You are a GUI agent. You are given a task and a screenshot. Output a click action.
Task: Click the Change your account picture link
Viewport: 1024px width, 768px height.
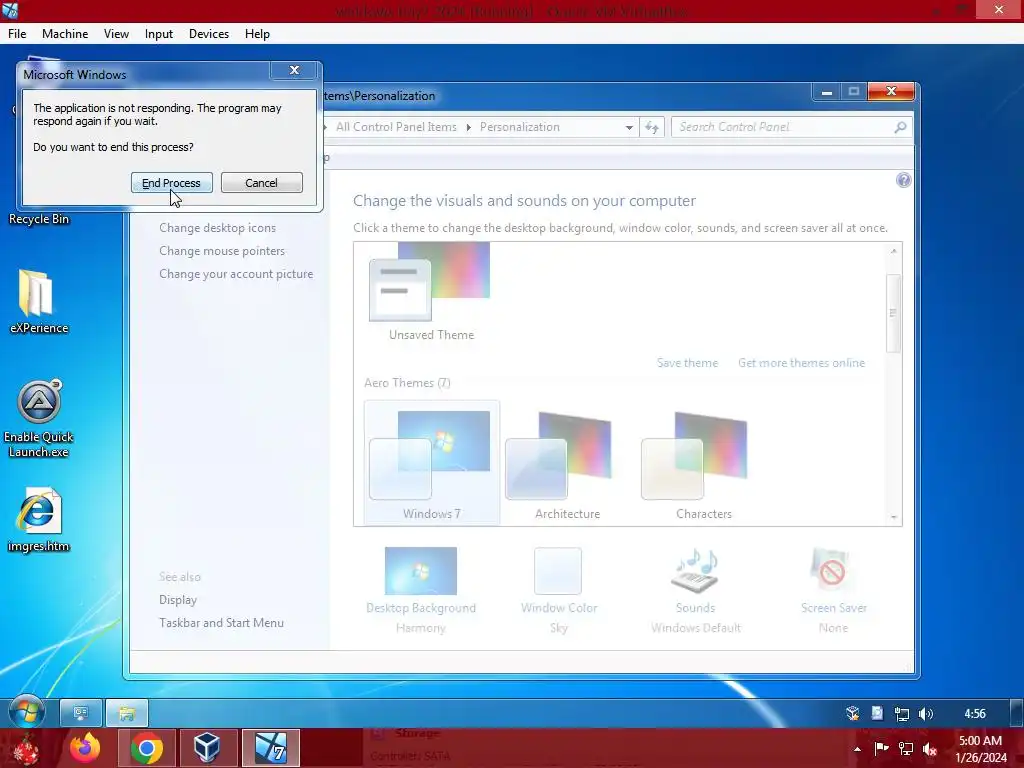(x=236, y=274)
